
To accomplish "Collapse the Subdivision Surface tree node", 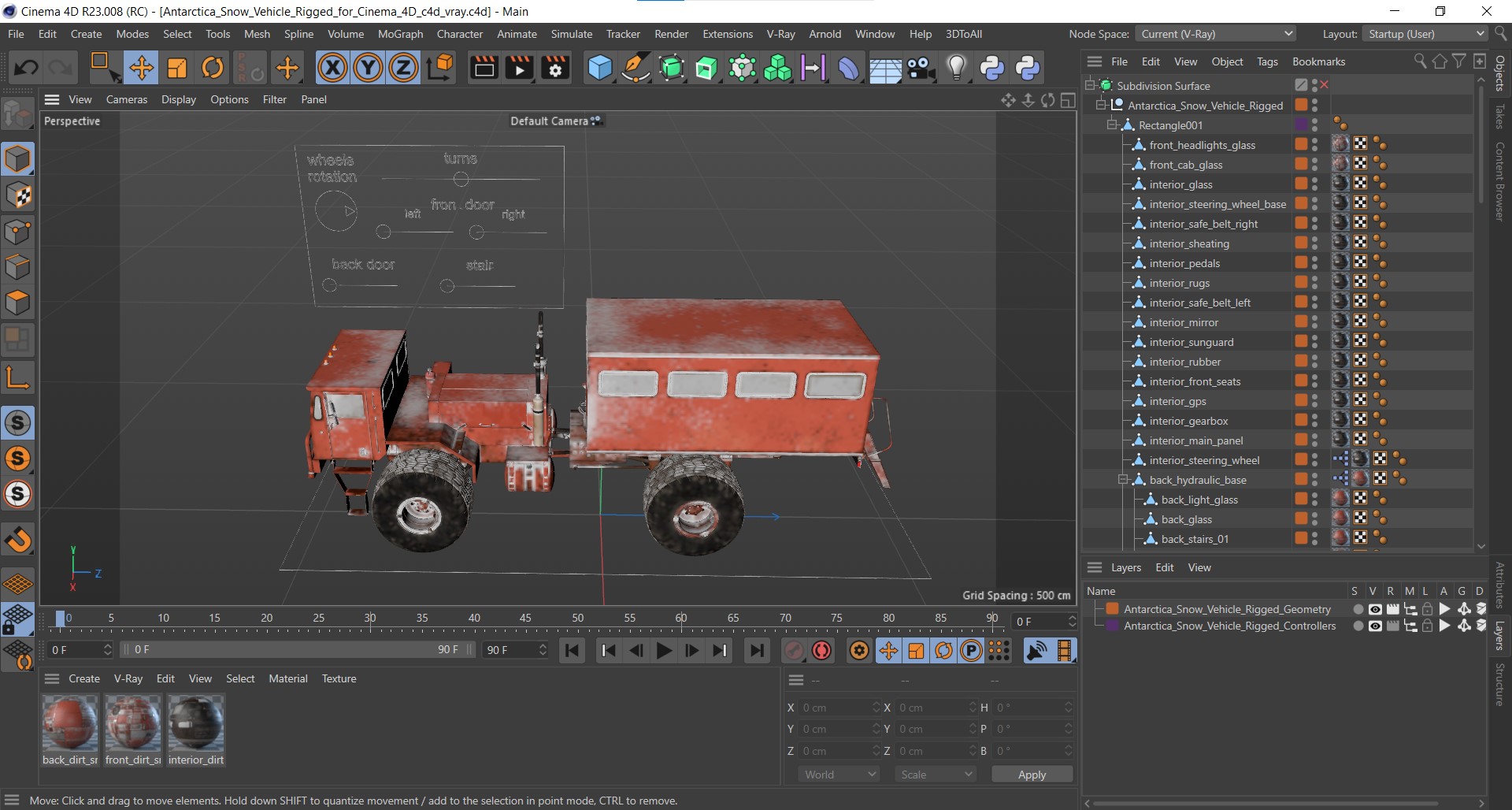I will (x=1090, y=85).
